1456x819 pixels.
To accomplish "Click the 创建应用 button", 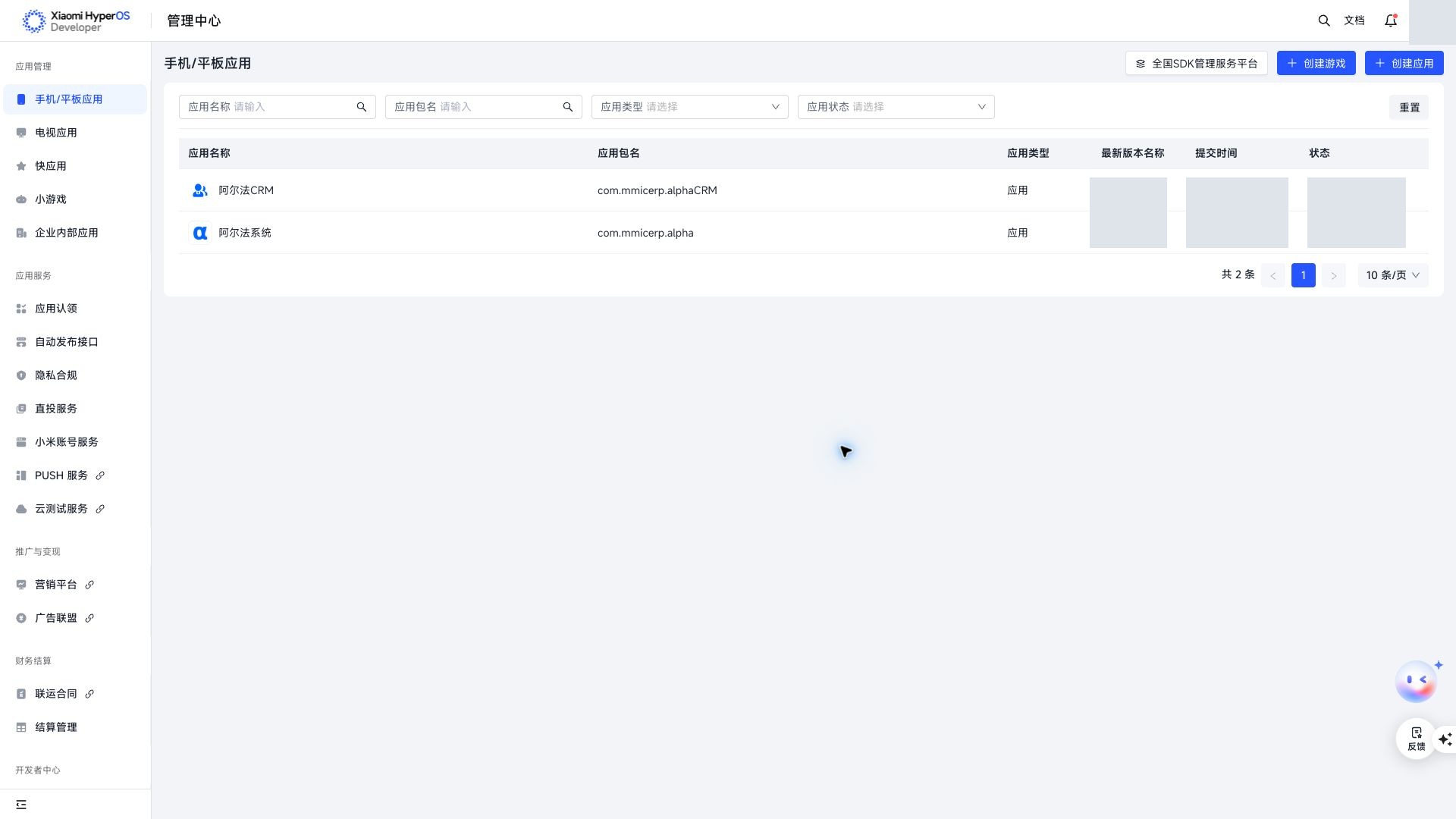I will click(1404, 64).
